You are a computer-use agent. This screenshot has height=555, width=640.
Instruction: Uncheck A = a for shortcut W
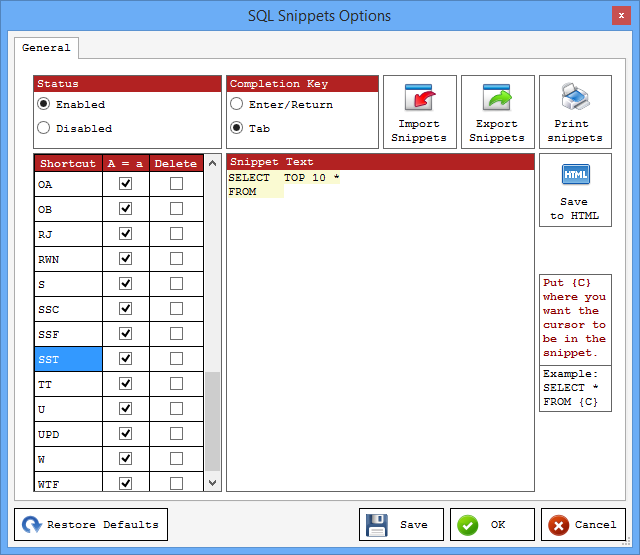coord(125,459)
